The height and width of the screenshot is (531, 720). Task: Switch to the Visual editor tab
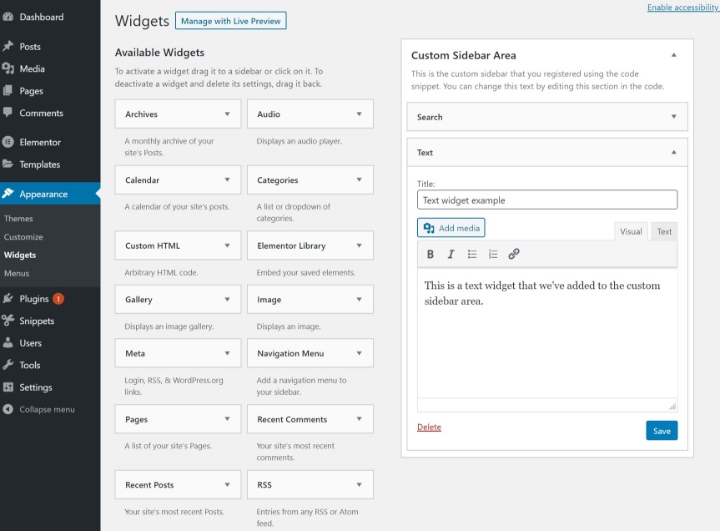[x=631, y=232]
